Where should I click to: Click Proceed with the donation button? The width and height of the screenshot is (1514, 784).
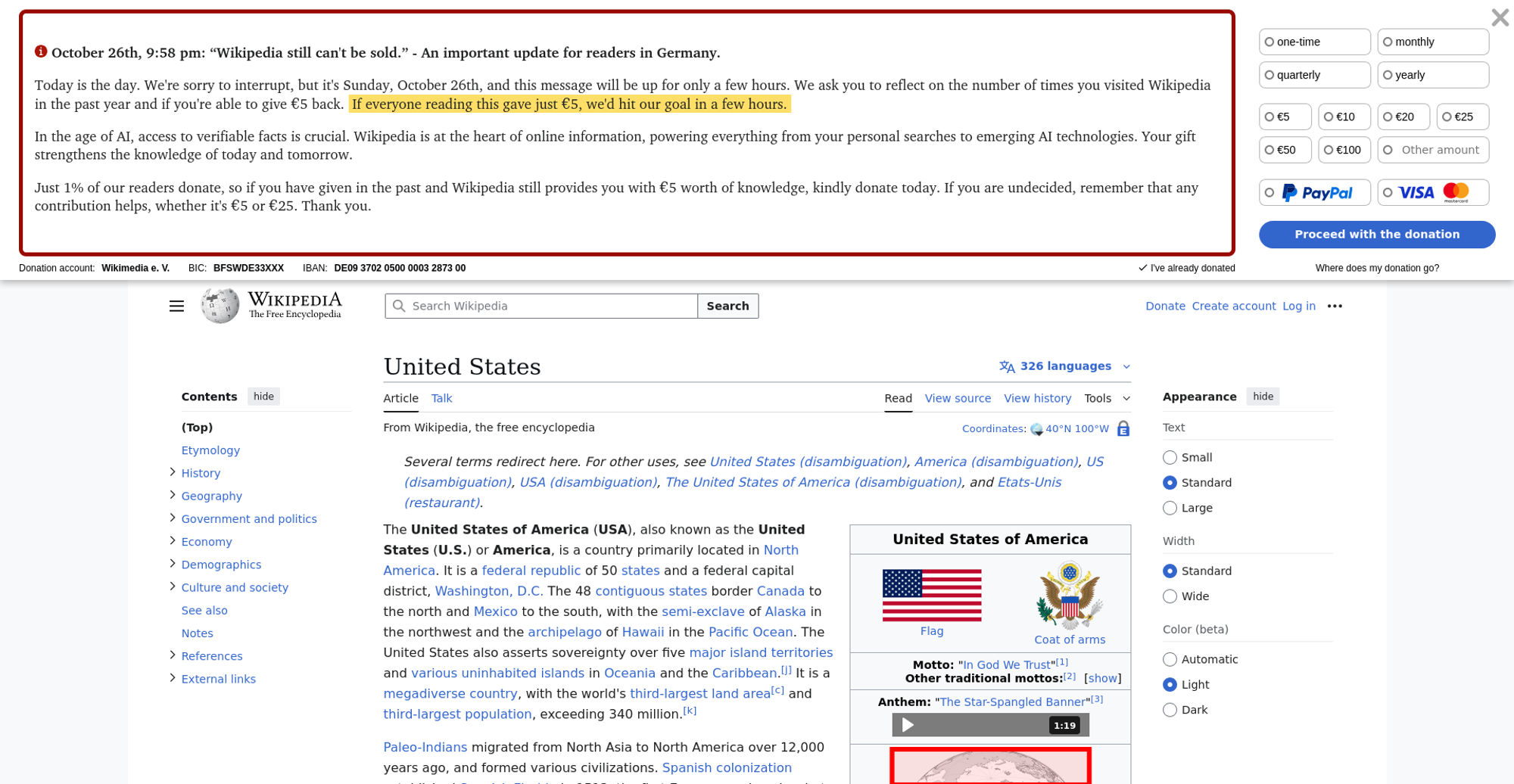pos(1376,235)
